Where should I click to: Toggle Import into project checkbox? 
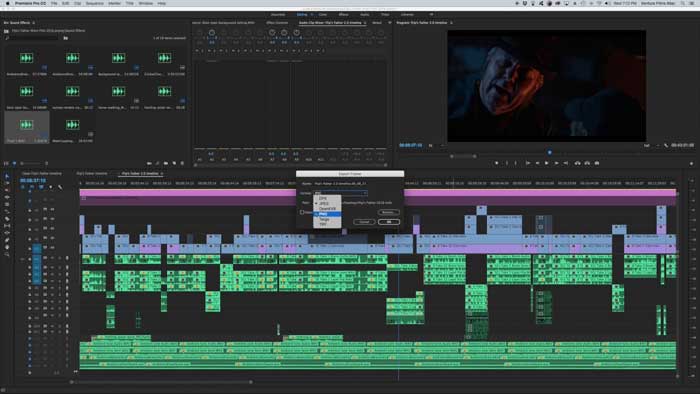tap(302, 212)
